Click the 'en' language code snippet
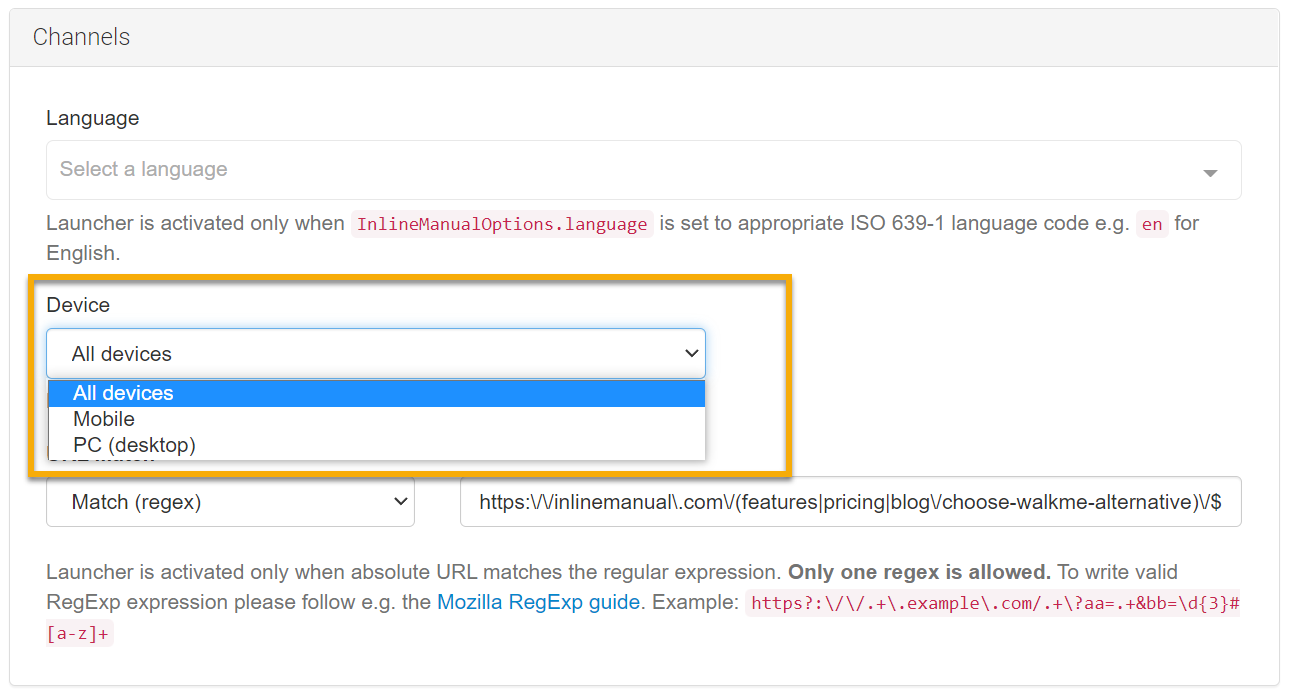Image resolution: width=1292 pixels, height=697 pixels. 1152,224
